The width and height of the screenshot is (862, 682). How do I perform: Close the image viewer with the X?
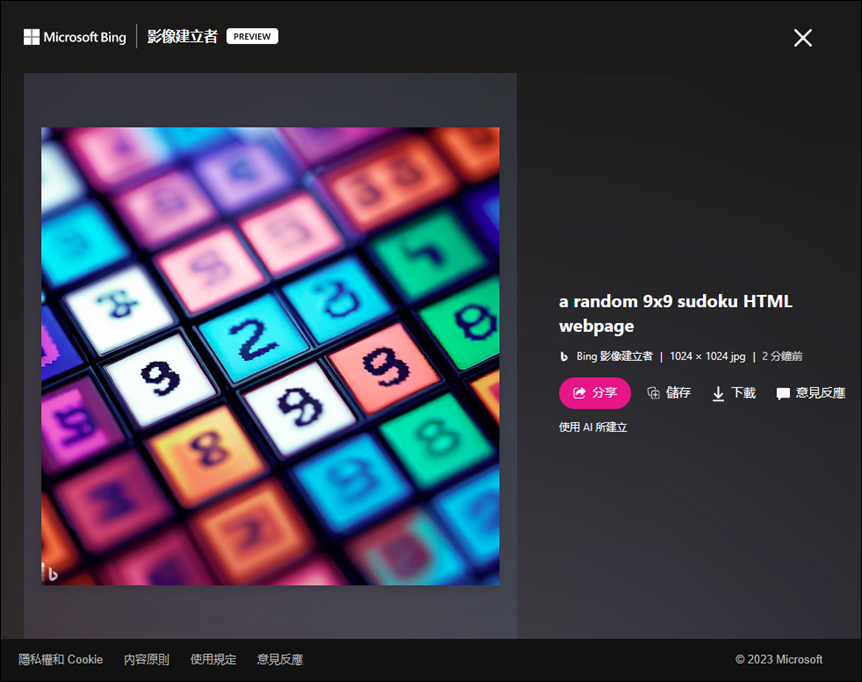coord(803,38)
